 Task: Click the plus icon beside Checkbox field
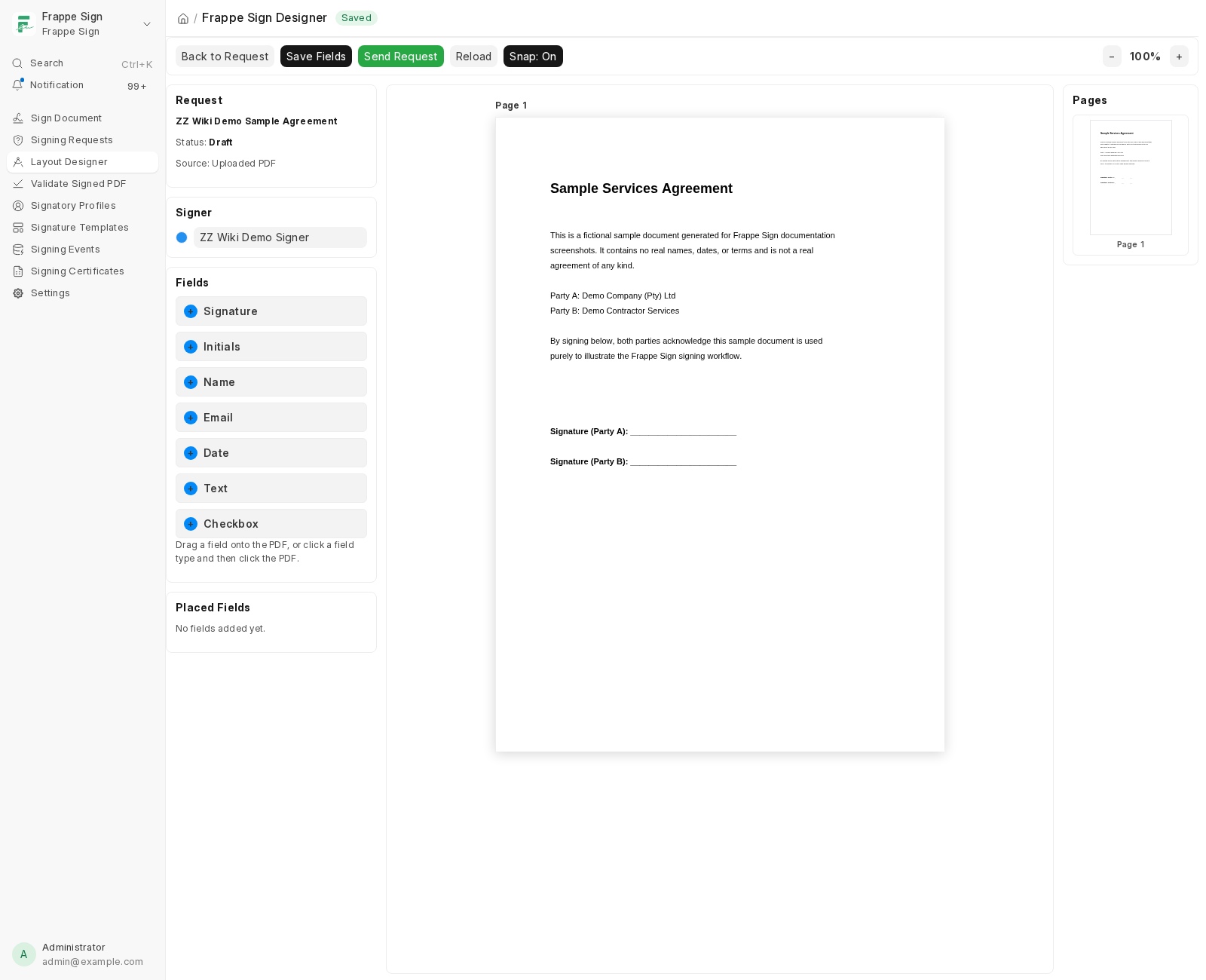(x=191, y=524)
